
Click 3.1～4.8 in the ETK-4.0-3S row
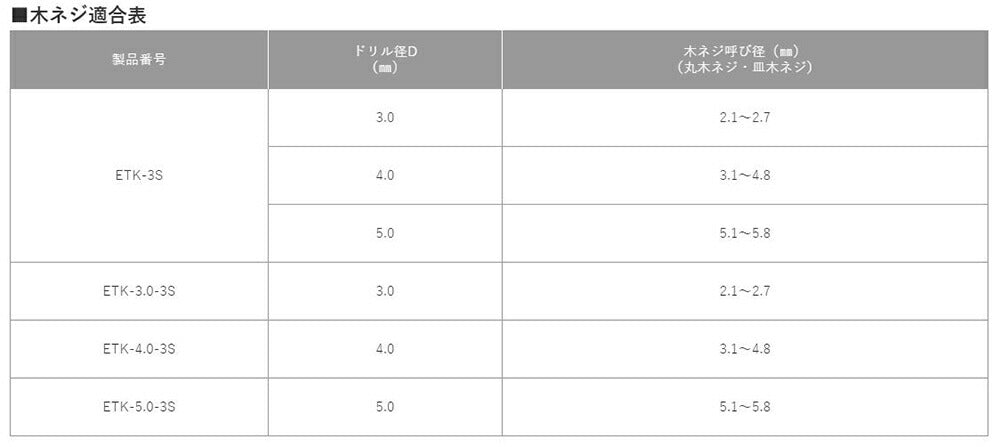743,349
